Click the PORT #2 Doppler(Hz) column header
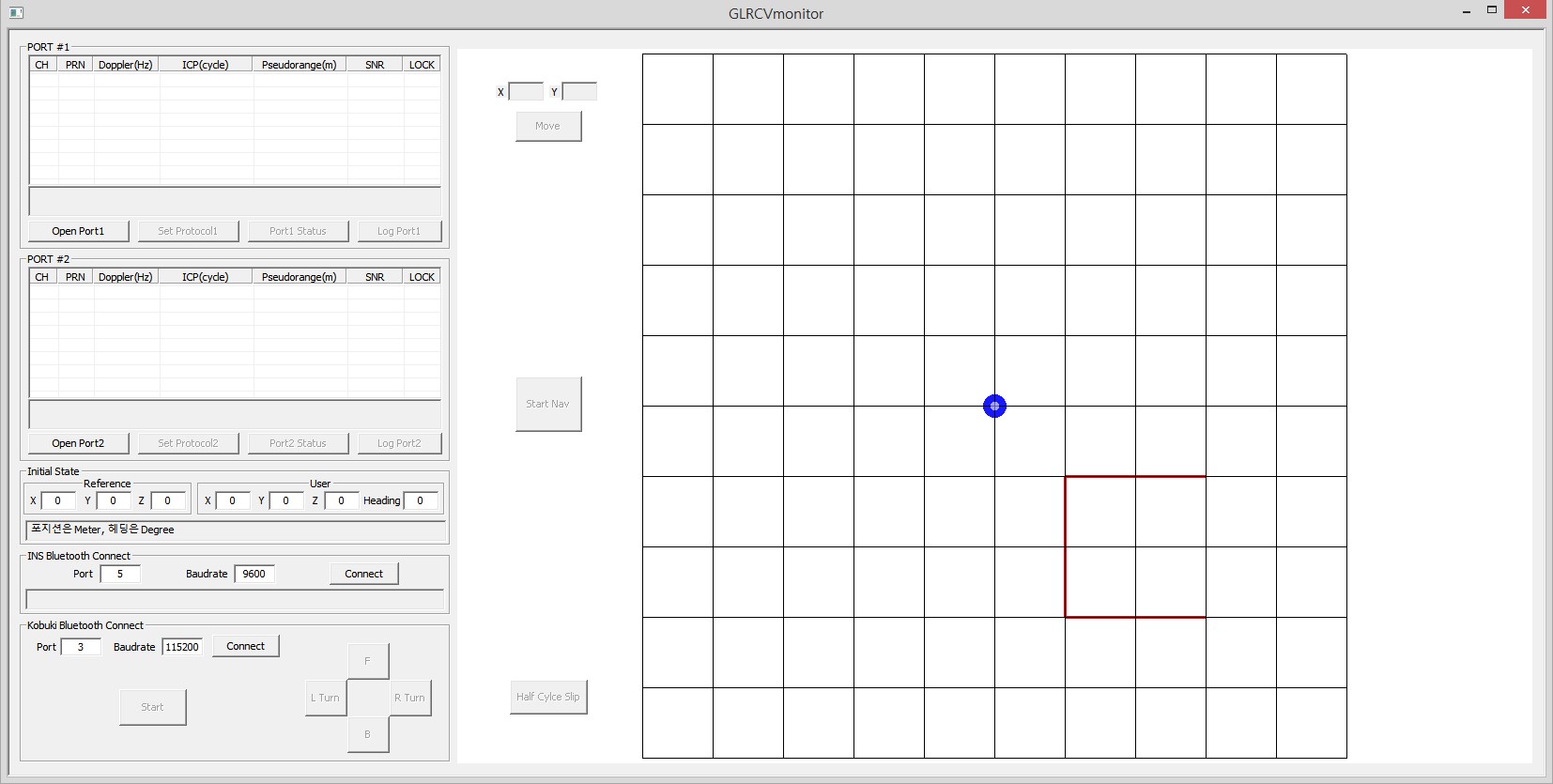Screen dimensions: 1553x784 (x=125, y=277)
